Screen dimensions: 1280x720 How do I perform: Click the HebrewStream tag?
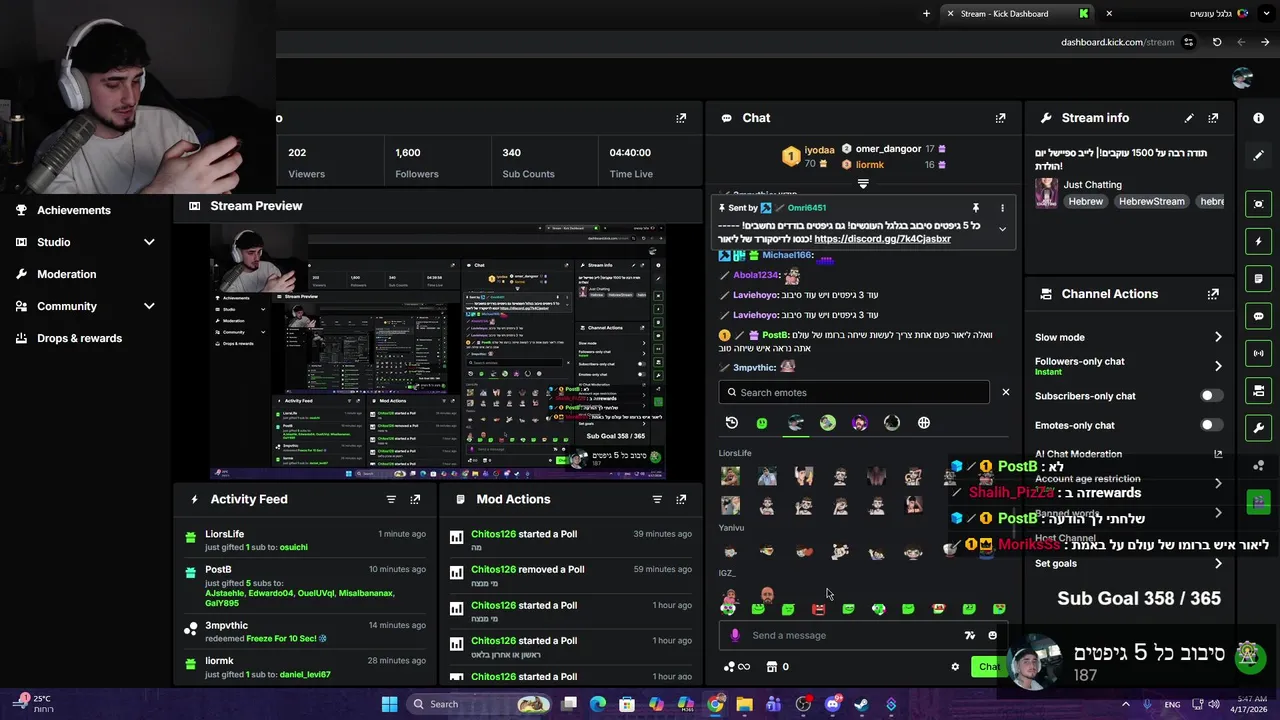[1151, 201]
